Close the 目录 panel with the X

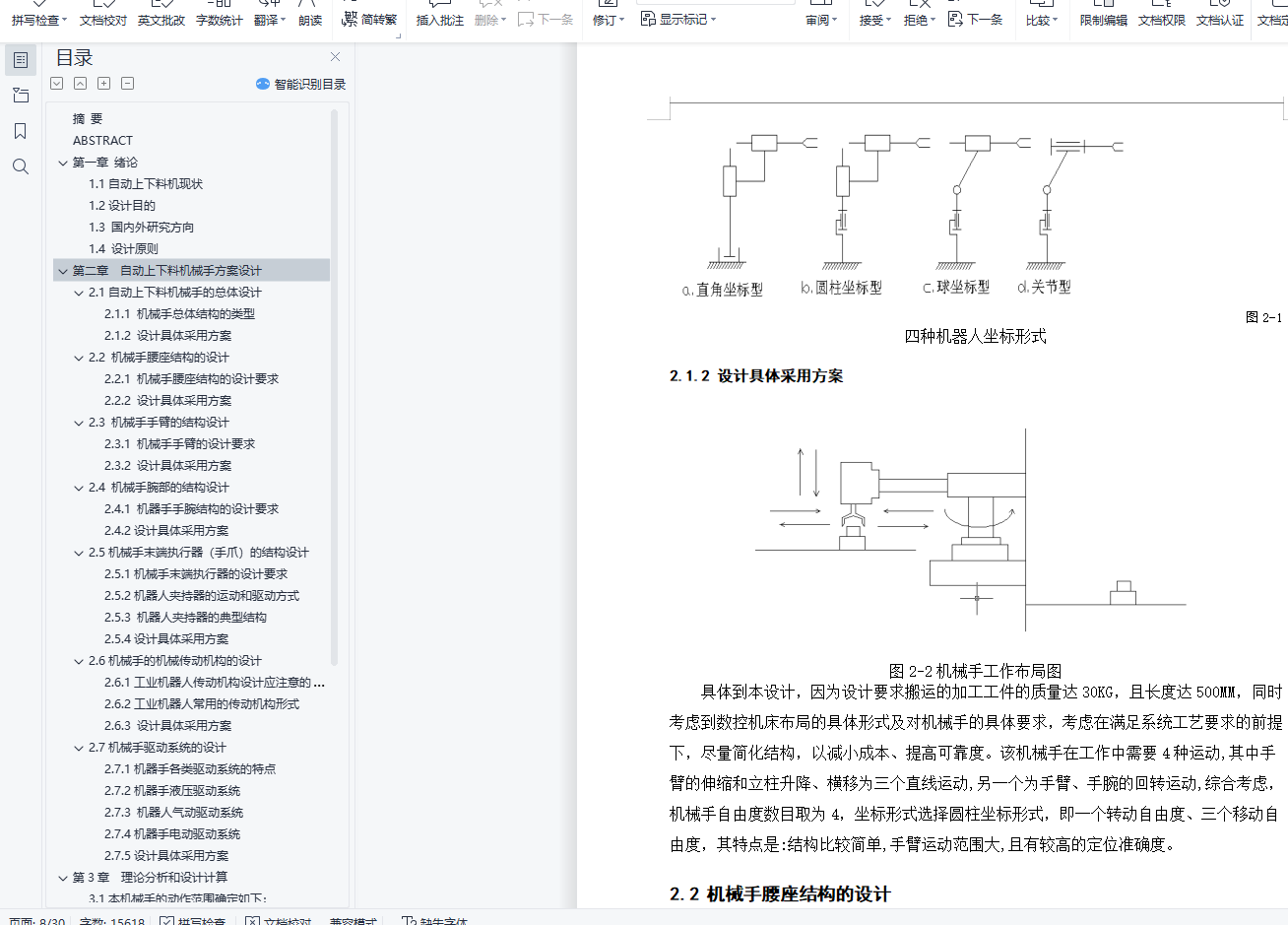pos(336,57)
